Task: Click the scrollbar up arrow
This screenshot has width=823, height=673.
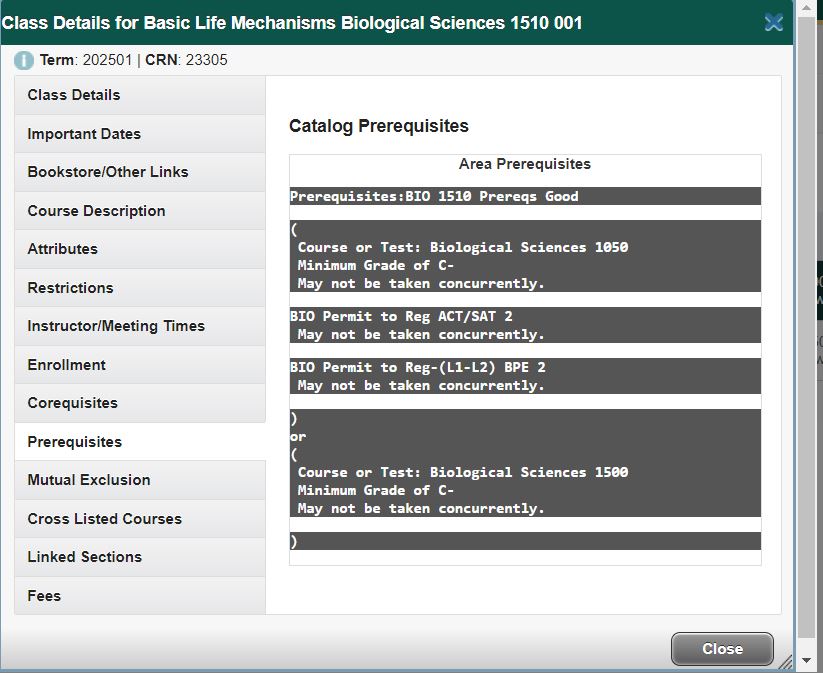Action: point(806,8)
